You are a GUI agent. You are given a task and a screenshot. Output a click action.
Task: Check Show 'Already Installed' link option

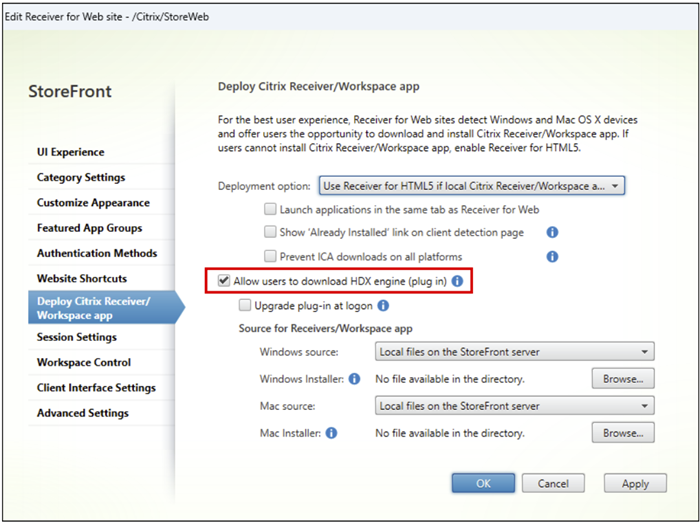270,232
